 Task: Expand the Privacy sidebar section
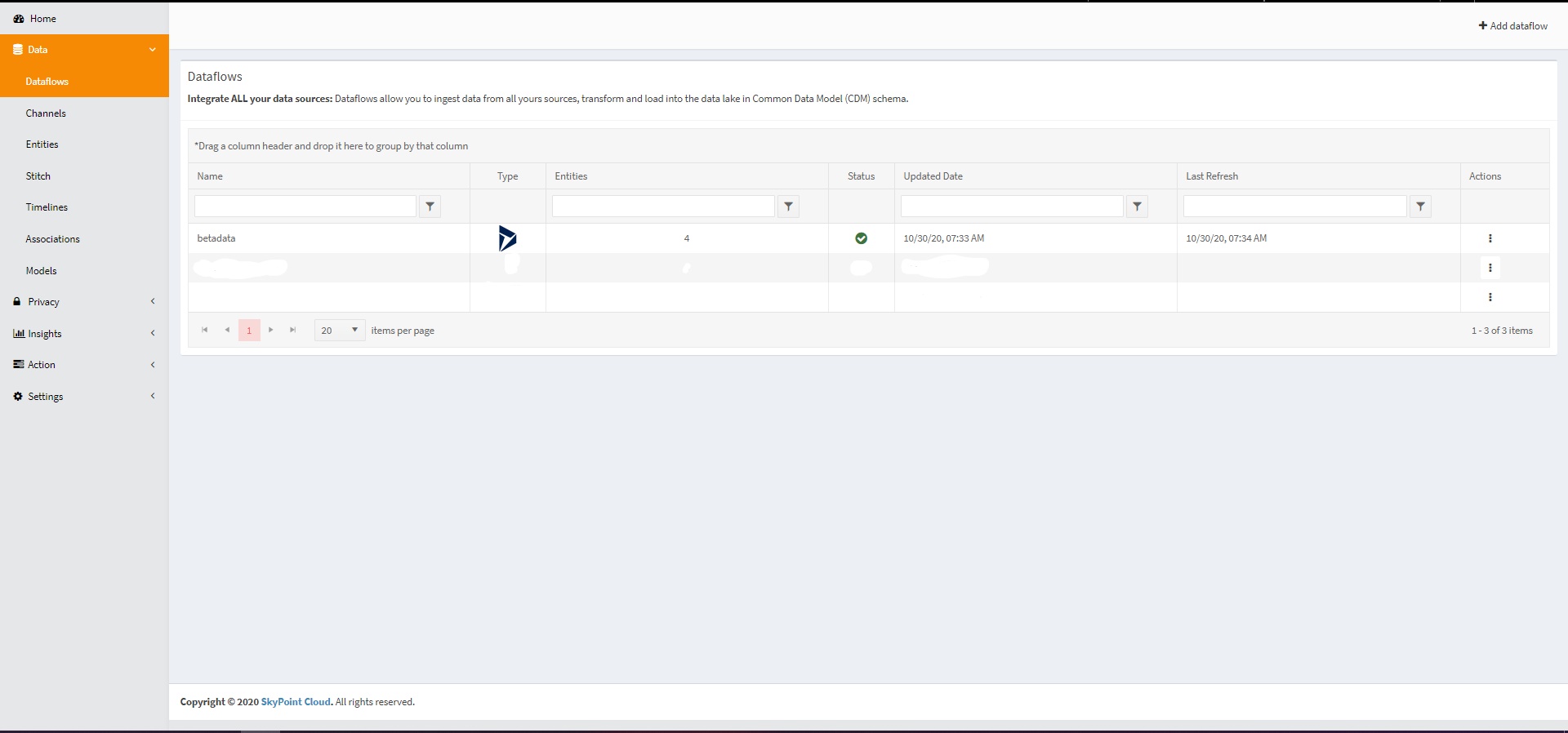pyautogui.click(x=84, y=302)
